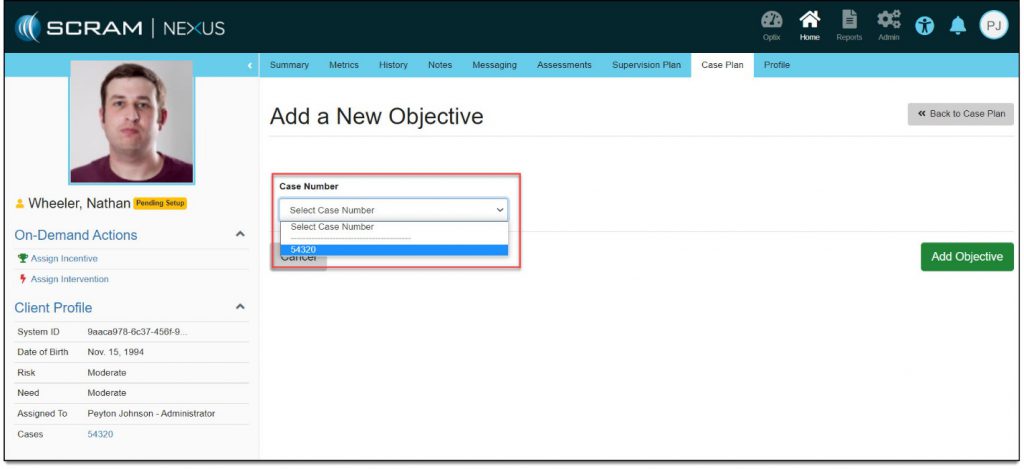
Task: Click the Home icon in header
Action: coord(809,24)
